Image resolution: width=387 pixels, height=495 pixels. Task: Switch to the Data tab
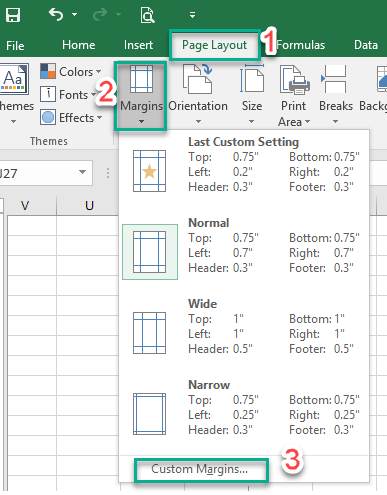(366, 45)
